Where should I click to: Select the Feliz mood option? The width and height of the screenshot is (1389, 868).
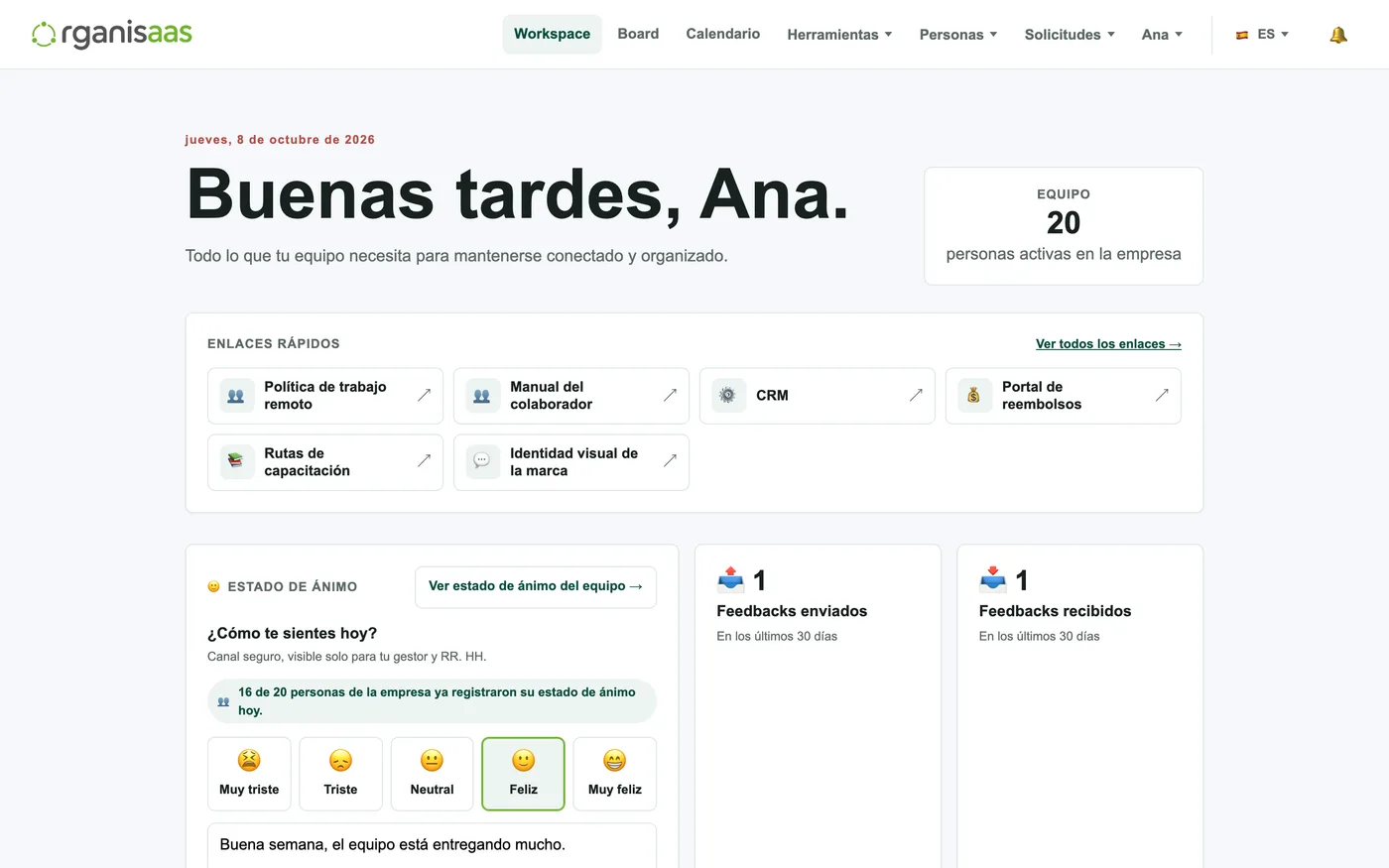click(523, 774)
